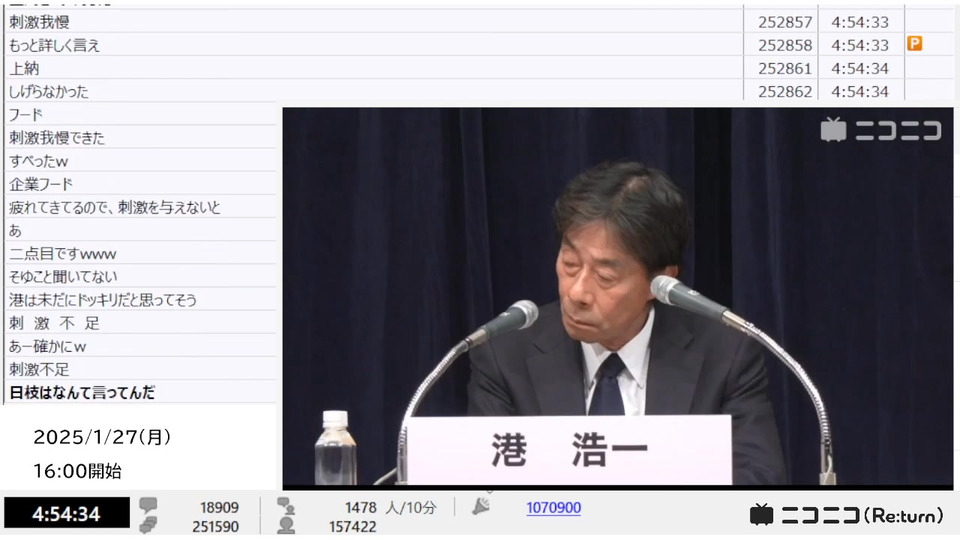Click the 157422 viewer count value

tap(353, 526)
